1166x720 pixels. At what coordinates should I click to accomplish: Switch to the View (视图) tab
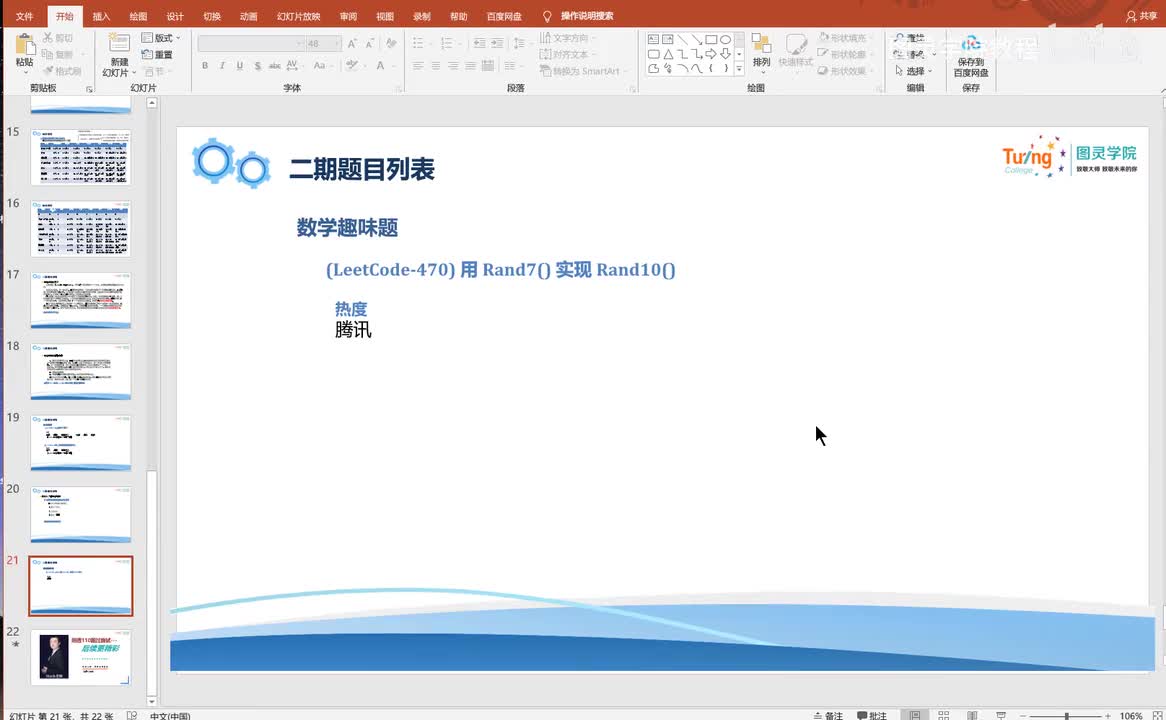click(384, 16)
